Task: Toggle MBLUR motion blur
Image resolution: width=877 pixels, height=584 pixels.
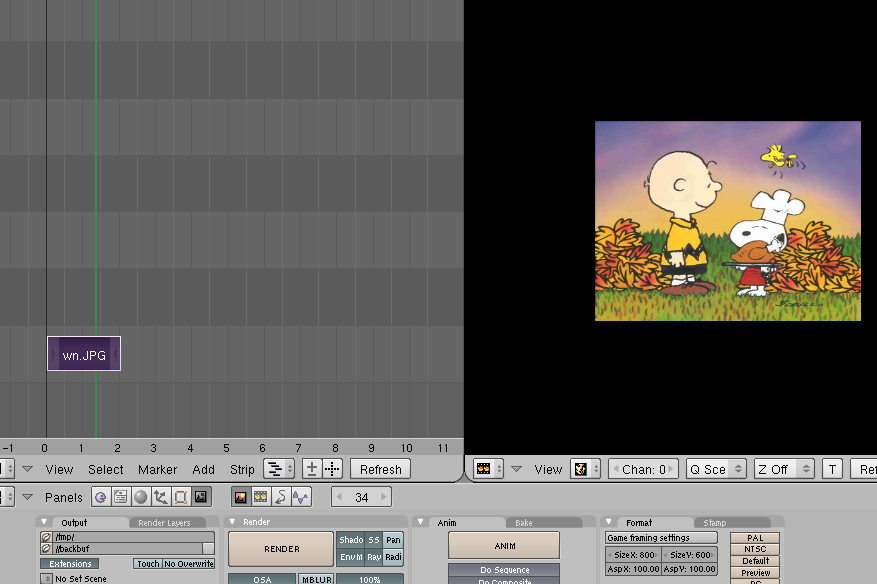Action: pos(317,579)
